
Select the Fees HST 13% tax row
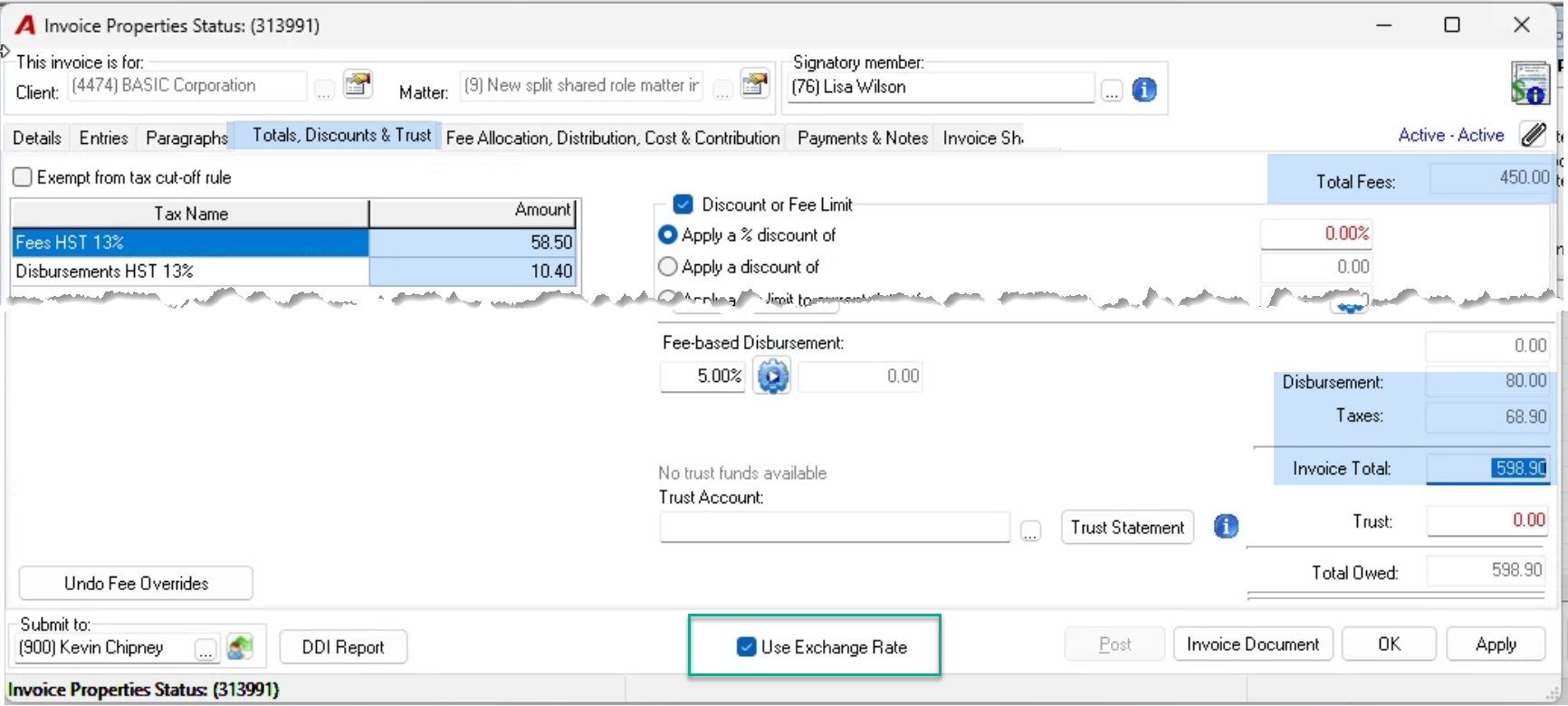pos(293,243)
